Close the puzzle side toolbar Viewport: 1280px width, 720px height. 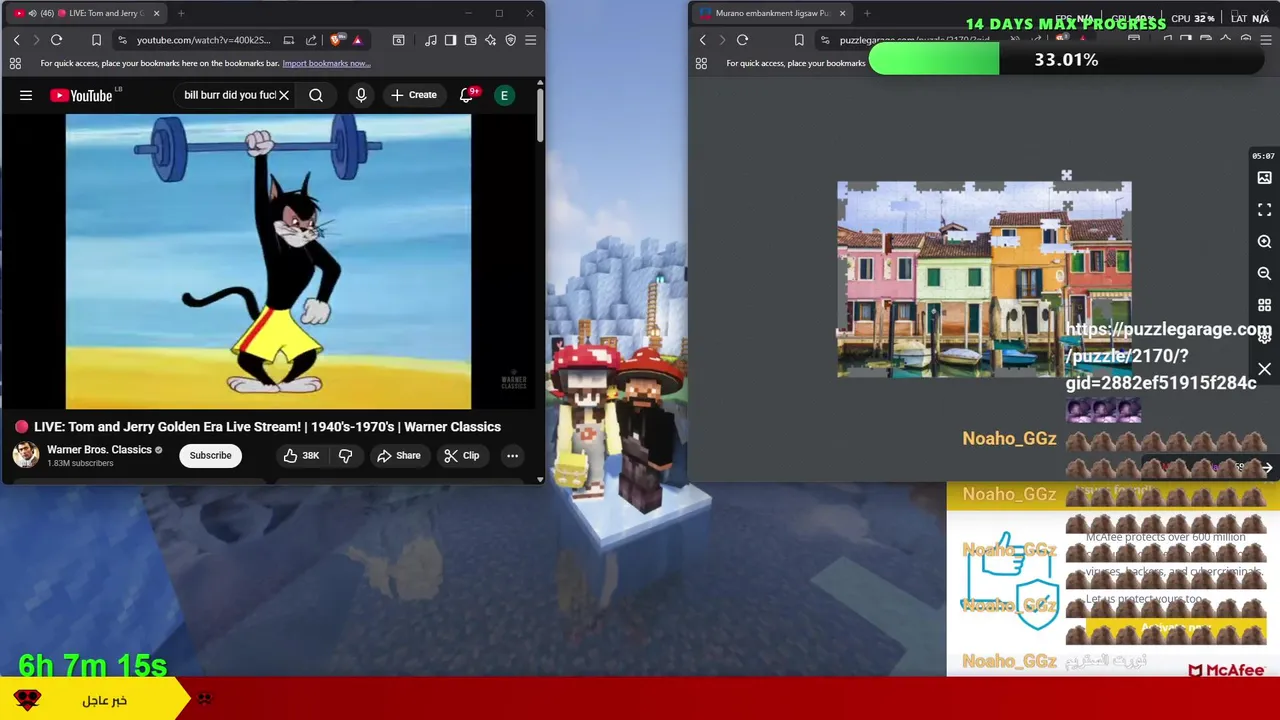coord(1264,370)
